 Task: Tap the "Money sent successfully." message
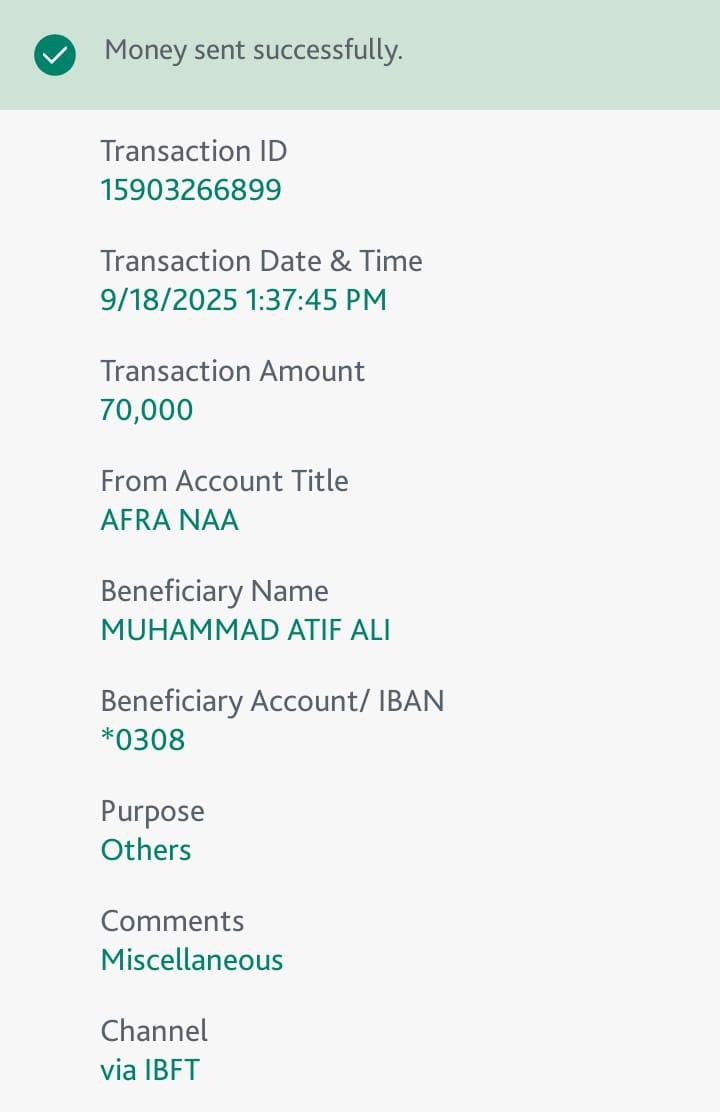click(253, 50)
